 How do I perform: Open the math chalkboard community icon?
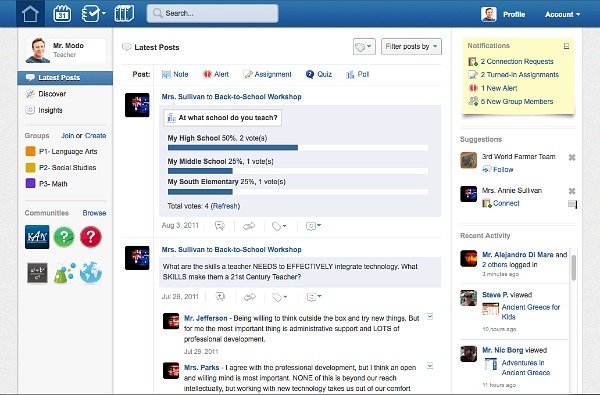(37, 273)
